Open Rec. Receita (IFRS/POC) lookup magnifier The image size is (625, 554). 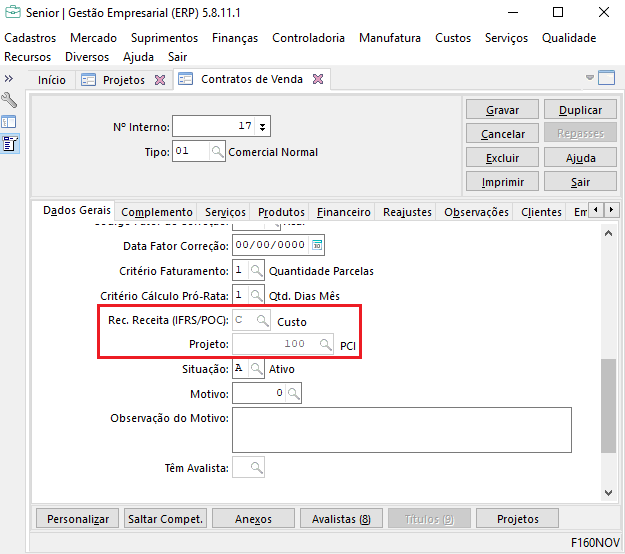[x=262, y=320]
